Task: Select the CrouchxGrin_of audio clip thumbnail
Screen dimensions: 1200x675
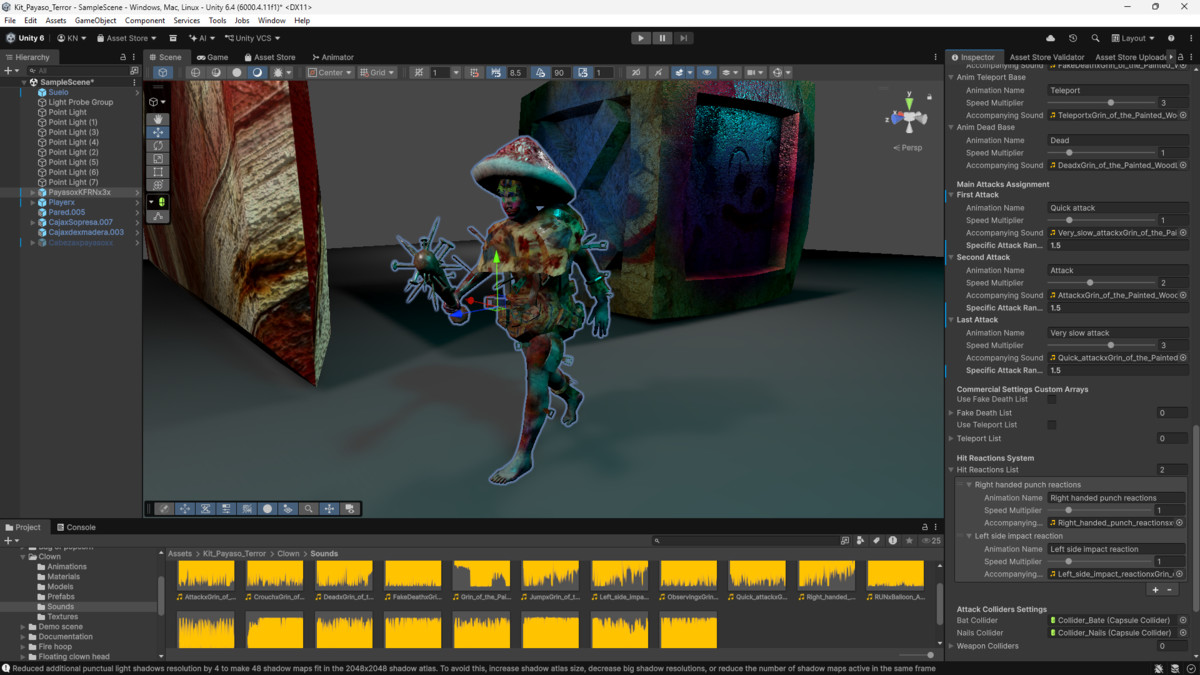Action: click(275, 574)
